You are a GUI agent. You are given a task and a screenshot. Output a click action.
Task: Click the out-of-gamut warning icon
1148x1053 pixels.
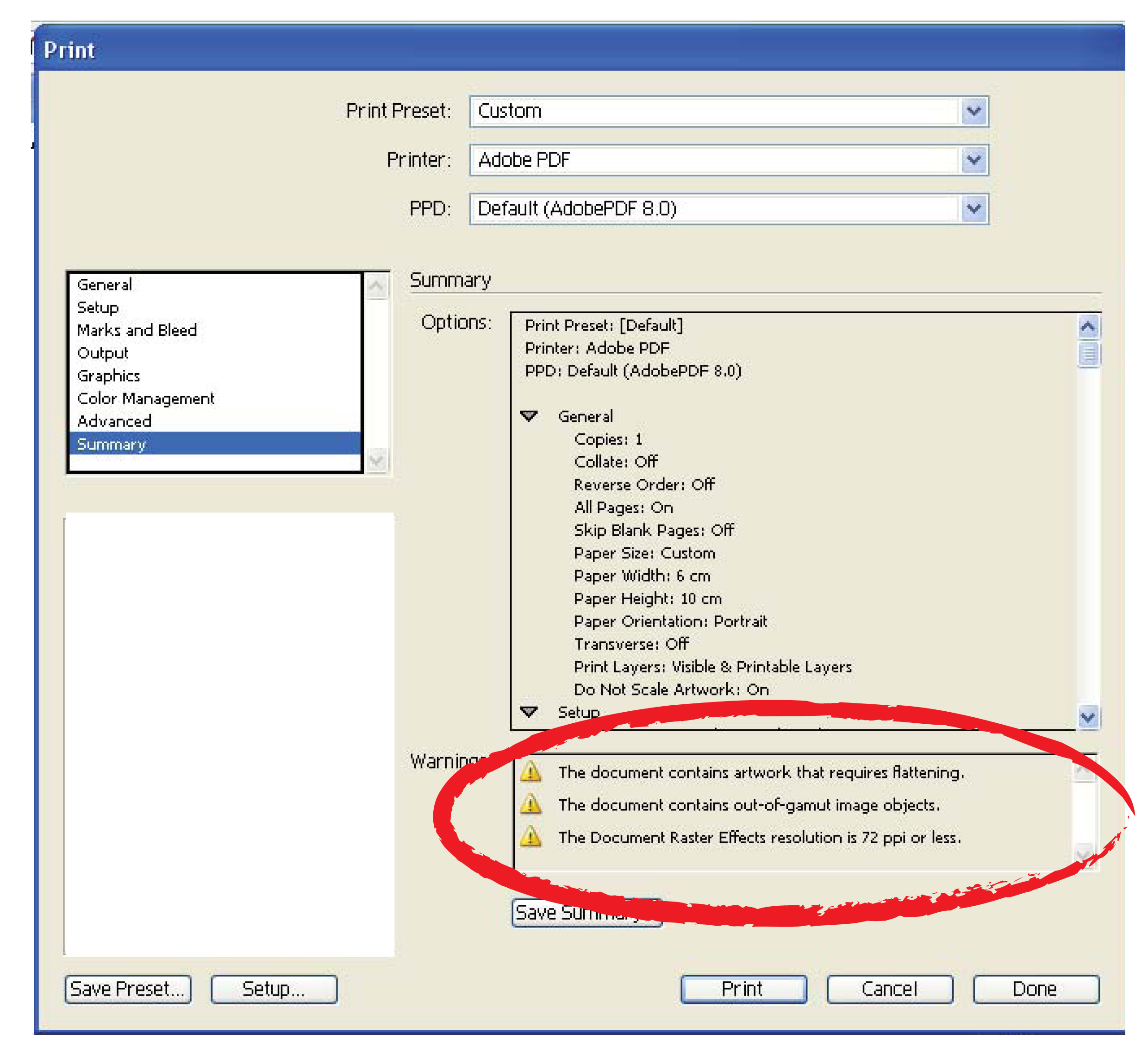pyautogui.click(x=530, y=804)
